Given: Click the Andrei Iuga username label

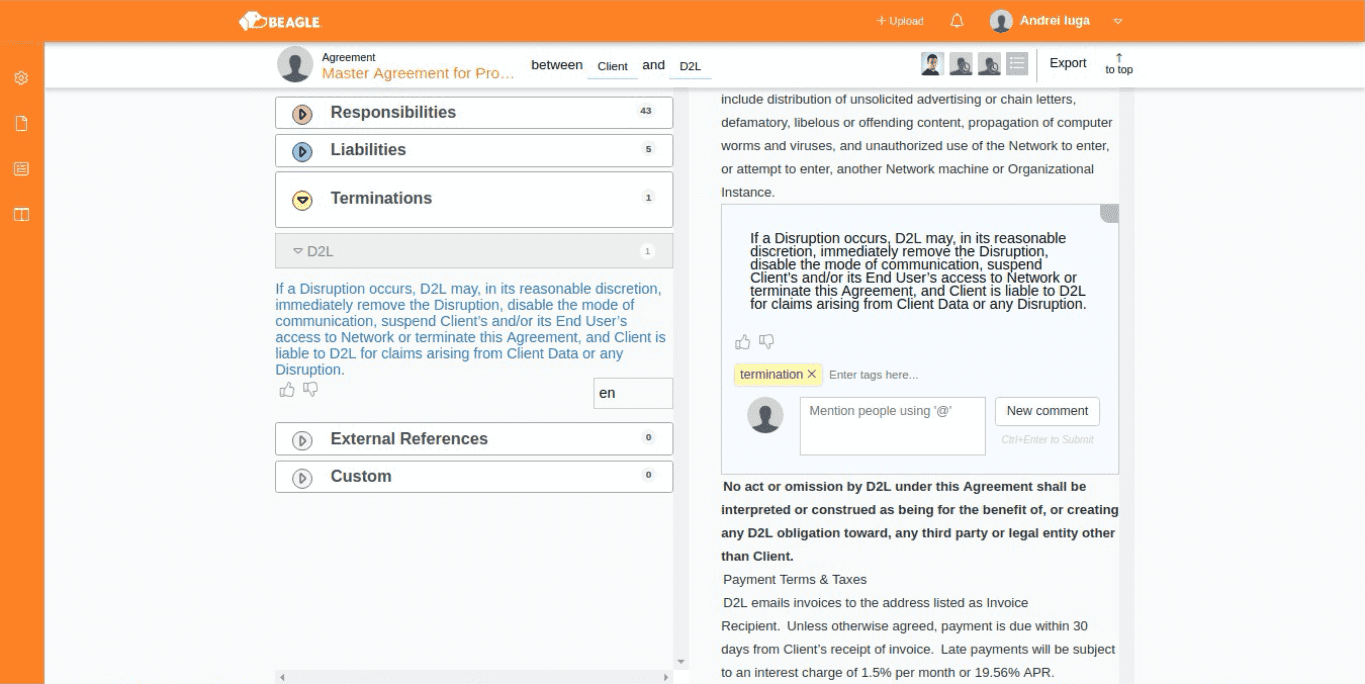Looking at the screenshot, I should (1055, 21).
